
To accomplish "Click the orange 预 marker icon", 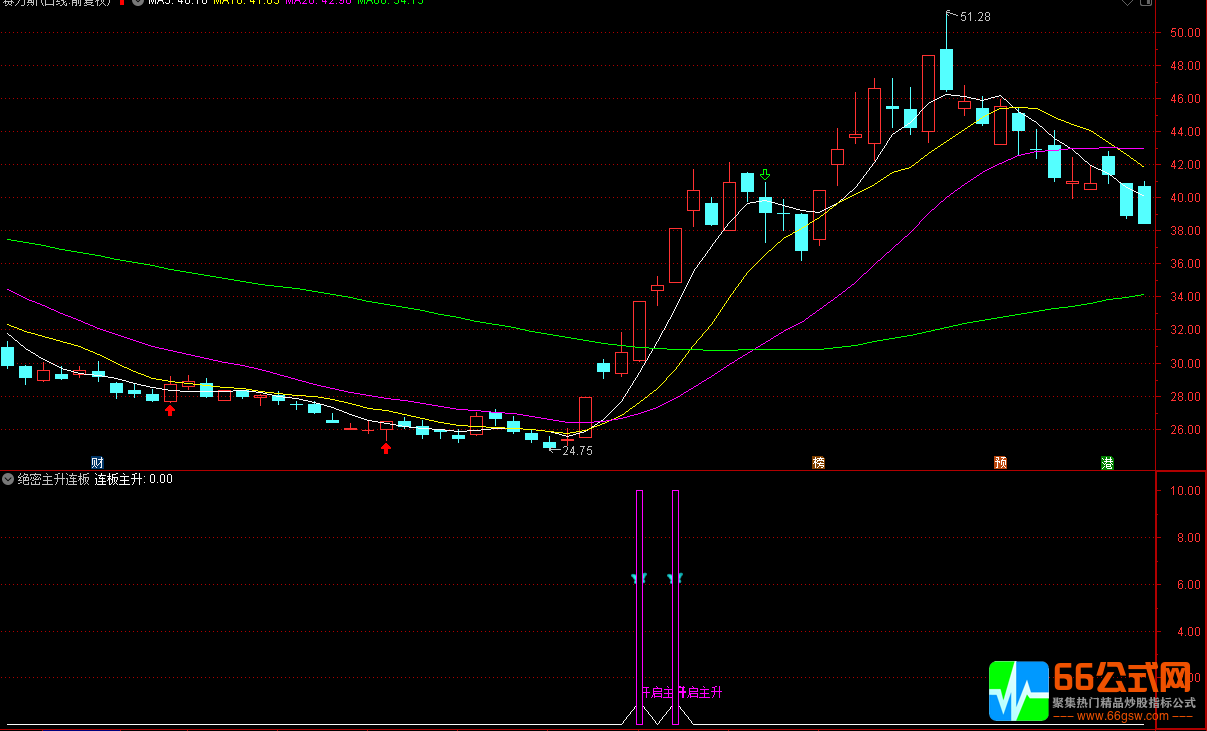I will 1000,462.
